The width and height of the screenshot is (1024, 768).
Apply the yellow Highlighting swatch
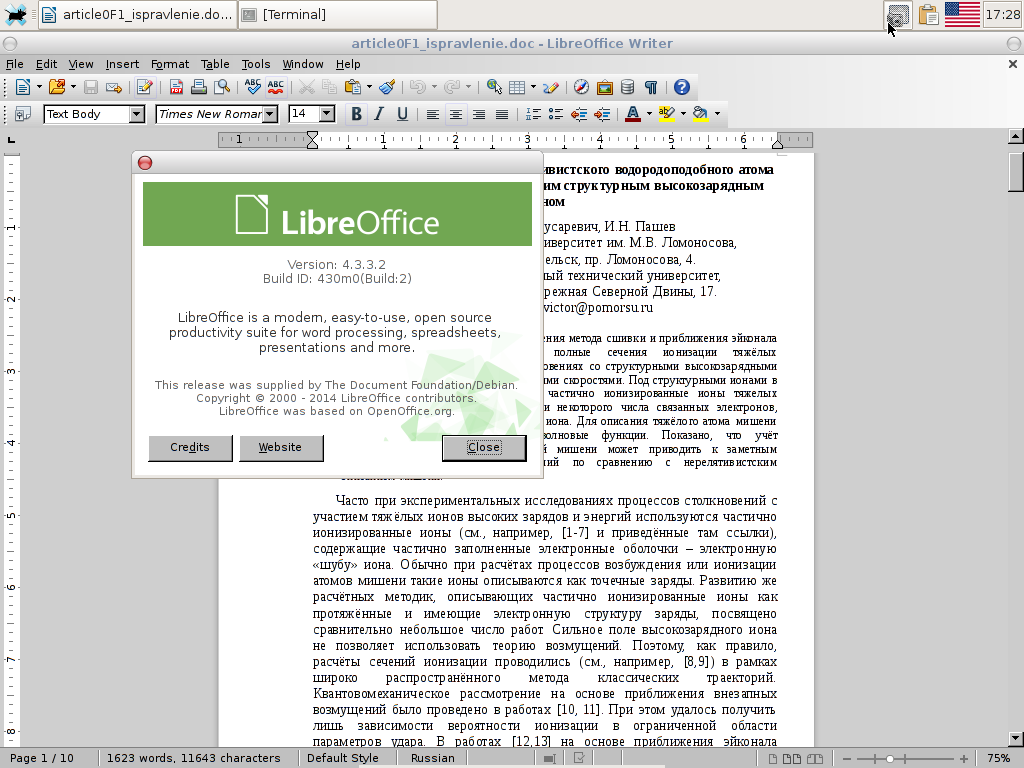click(x=666, y=114)
